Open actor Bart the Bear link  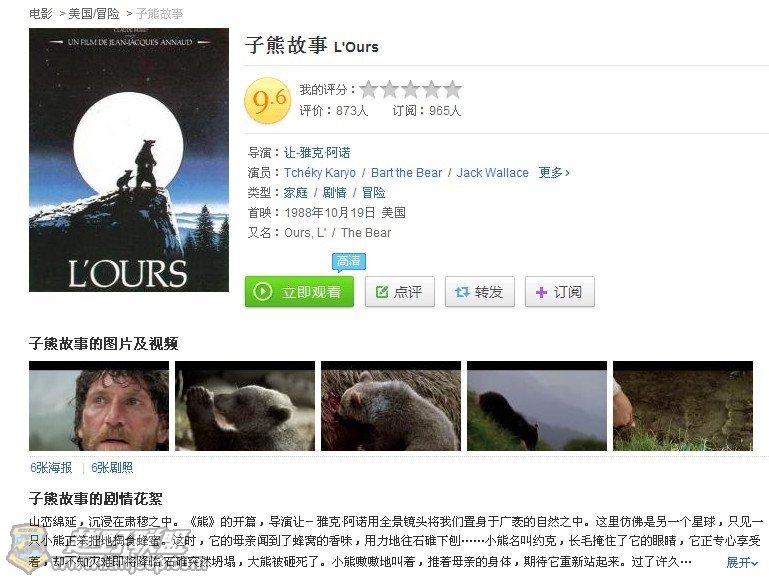click(x=406, y=173)
